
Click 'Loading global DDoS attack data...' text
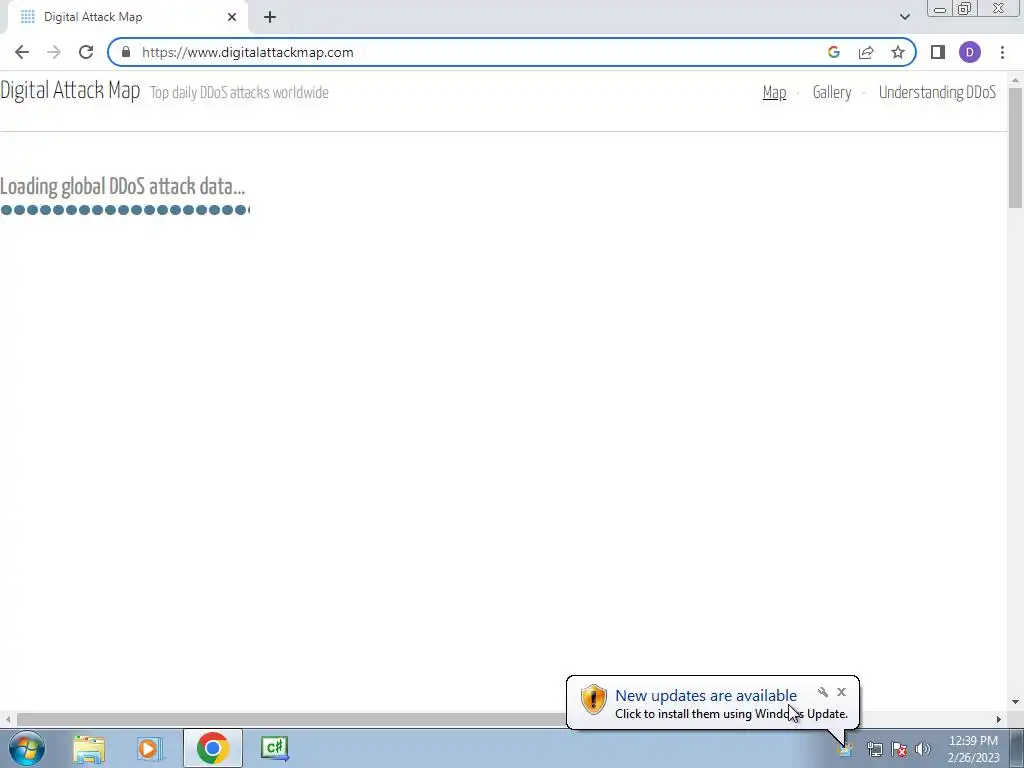tap(123, 187)
